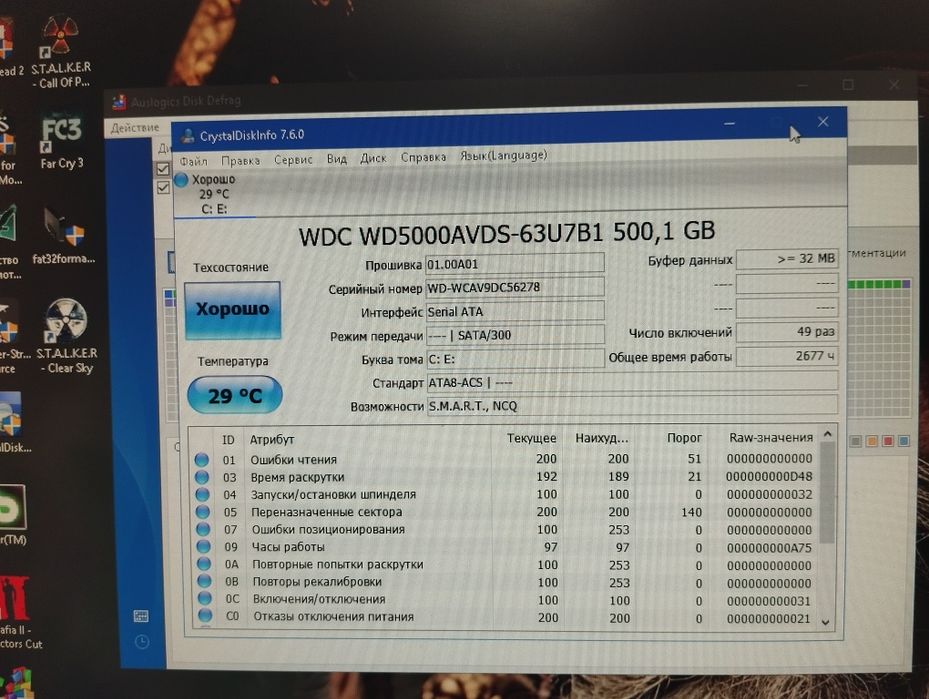
Task: Click status icon for 07 Ошибки позиционирования
Action: tap(203, 529)
